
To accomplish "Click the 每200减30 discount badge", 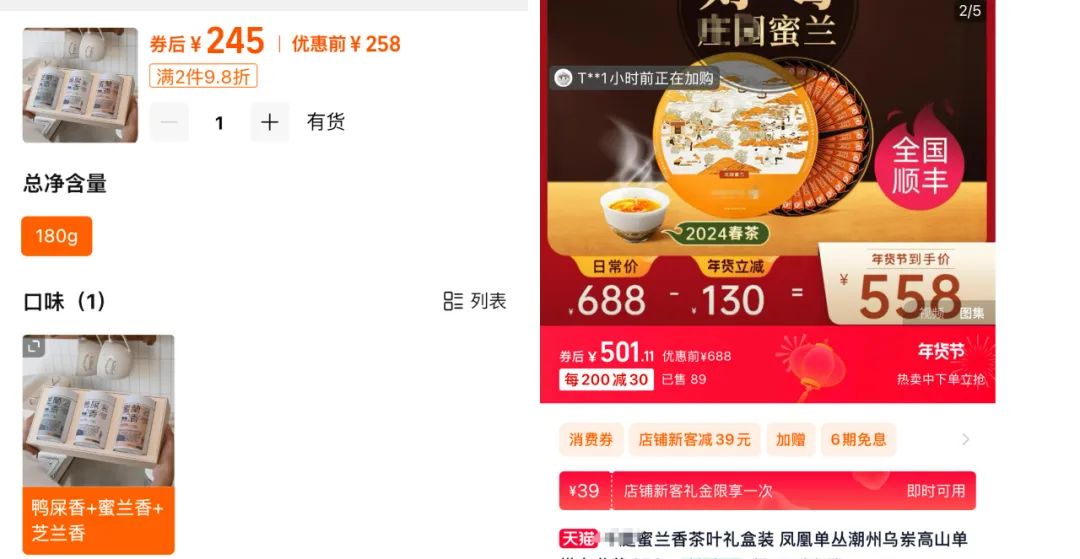I will click(x=606, y=379).
